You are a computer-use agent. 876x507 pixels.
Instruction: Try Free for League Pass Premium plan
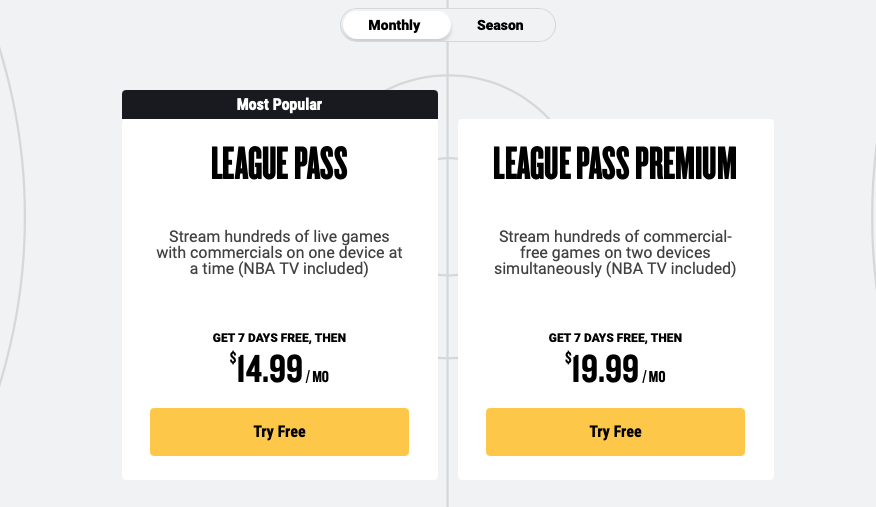point(615,432)
